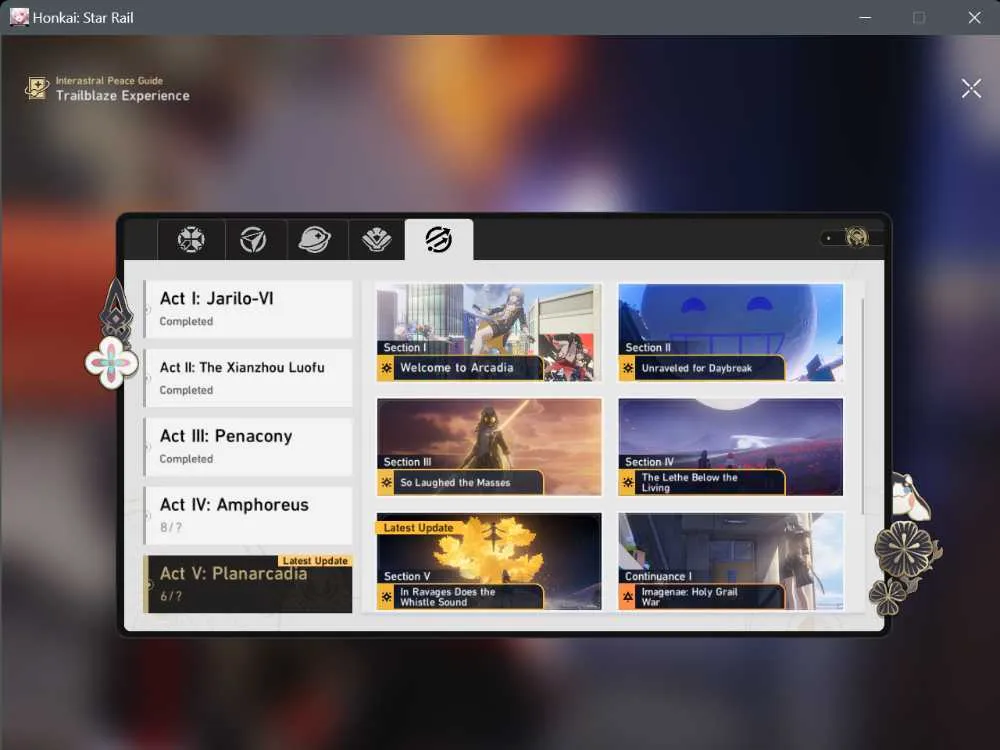The image size is (1000, 750).
Task: Open Section IV The Lethe Below the Living
Action: (x=730, y=446)
